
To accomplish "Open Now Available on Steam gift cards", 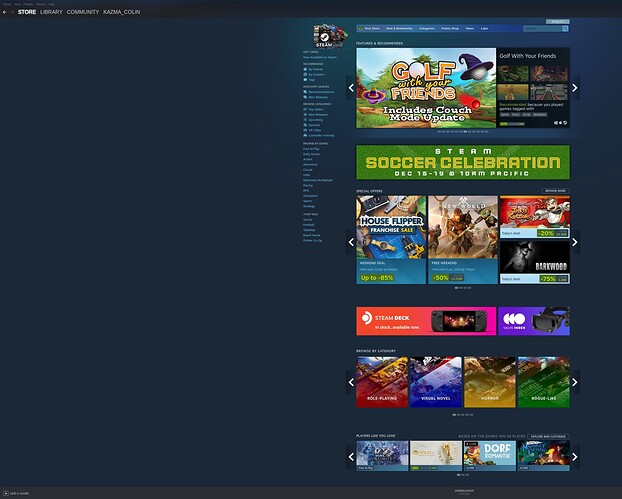I will tap(320, 57).
